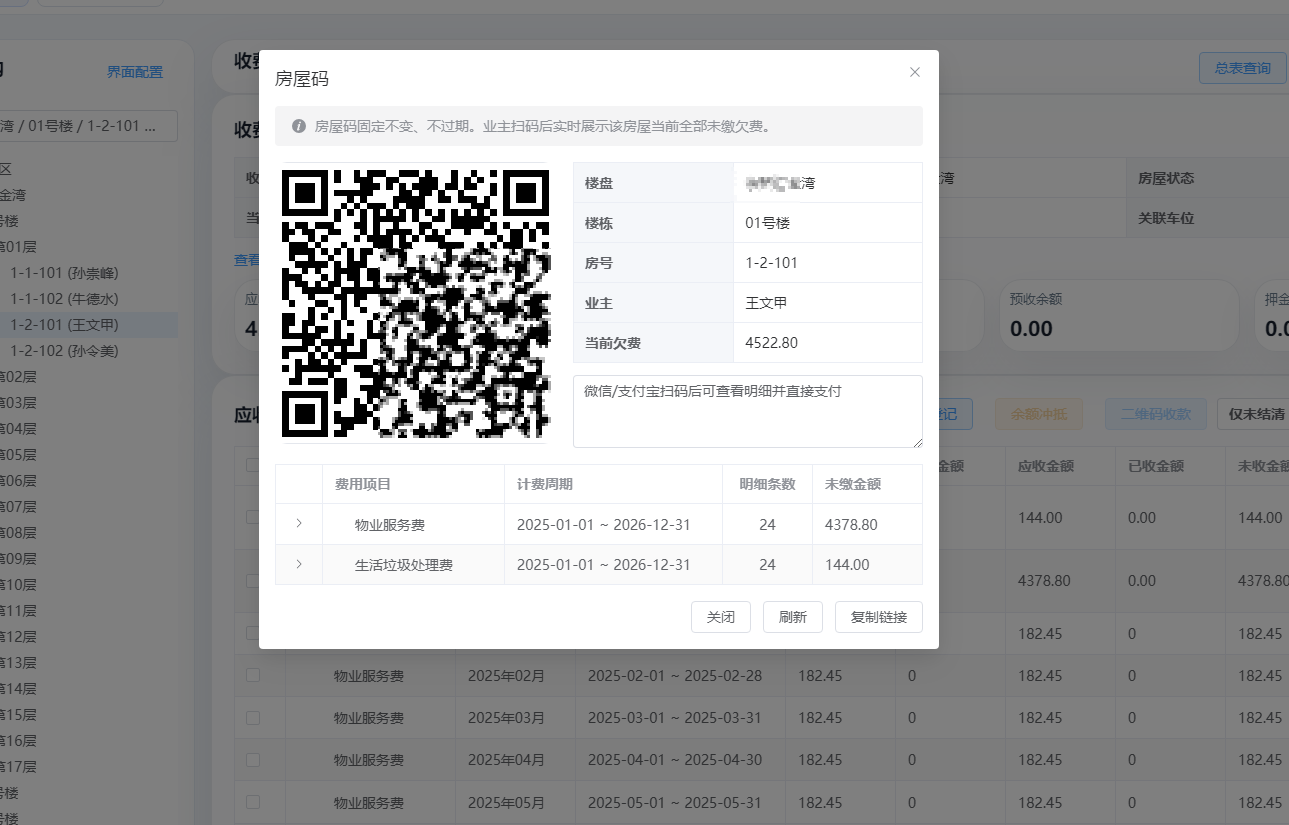Click the 关闭 button
This screenshot has width=1289, height=825.
click(x=721, y=617)
